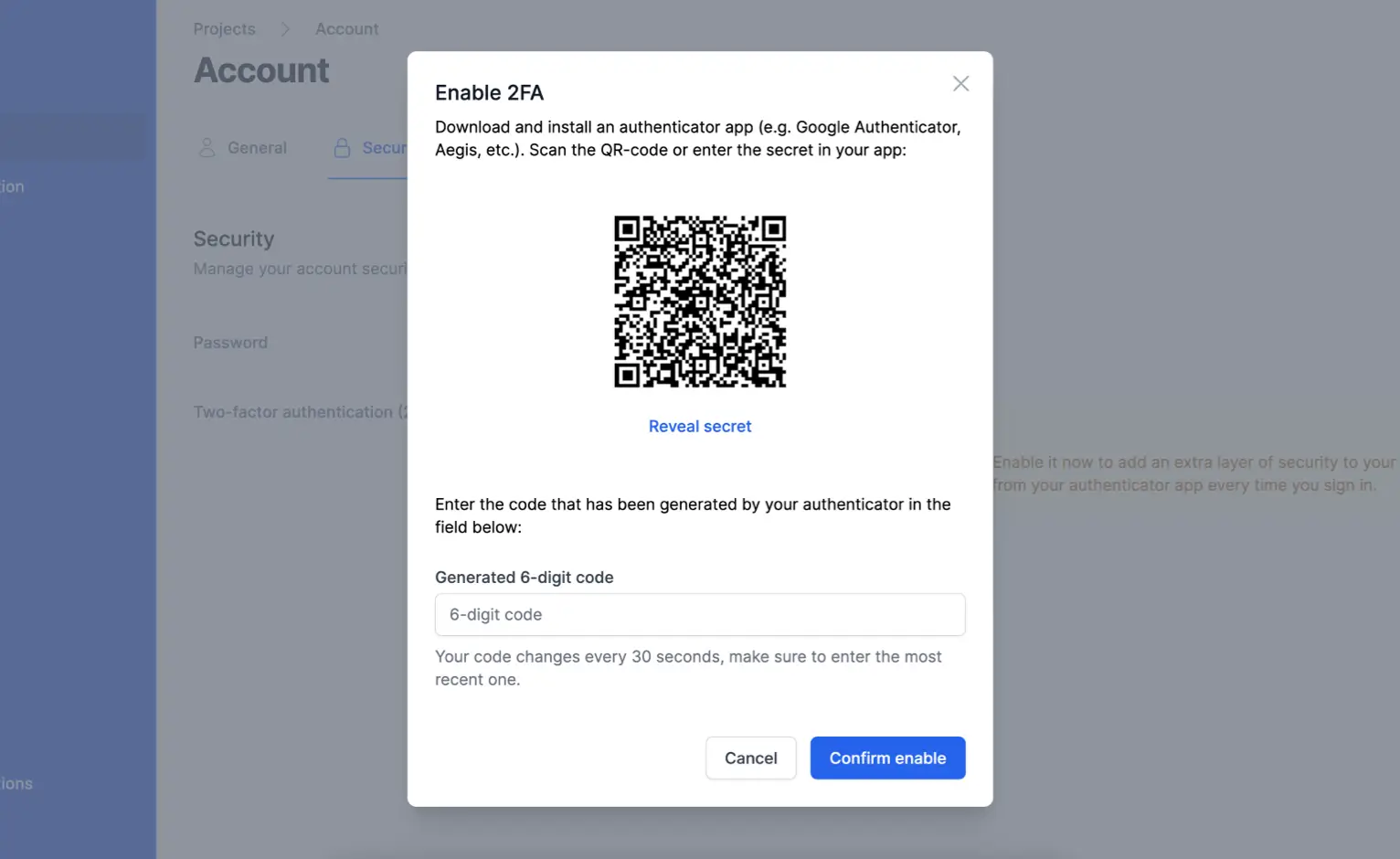Click "Reveal secret" below the QR code
Viewport: 1400px width, 859px height.
click(700, 426)
